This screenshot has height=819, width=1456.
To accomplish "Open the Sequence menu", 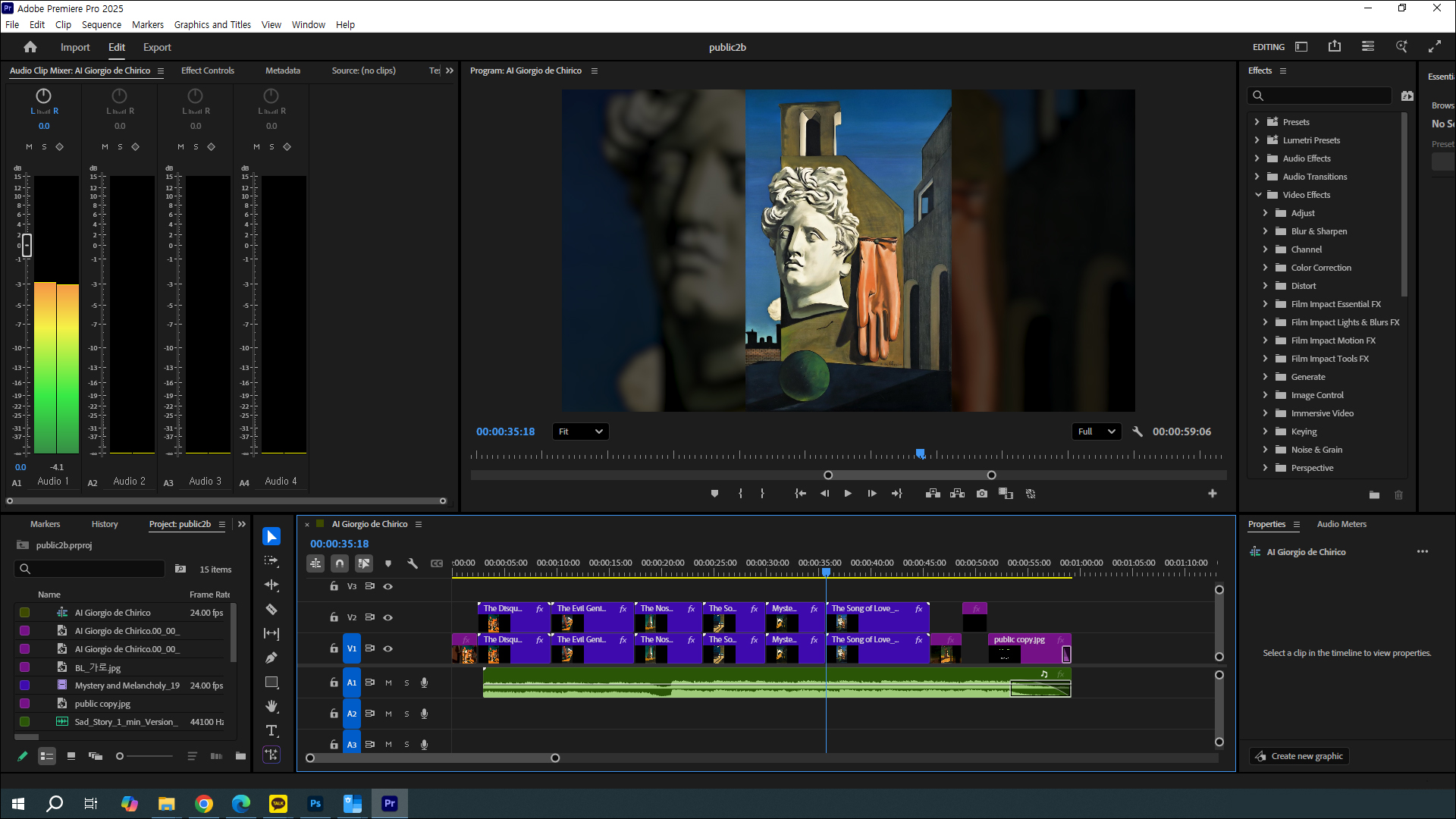I will click(101, 24).
